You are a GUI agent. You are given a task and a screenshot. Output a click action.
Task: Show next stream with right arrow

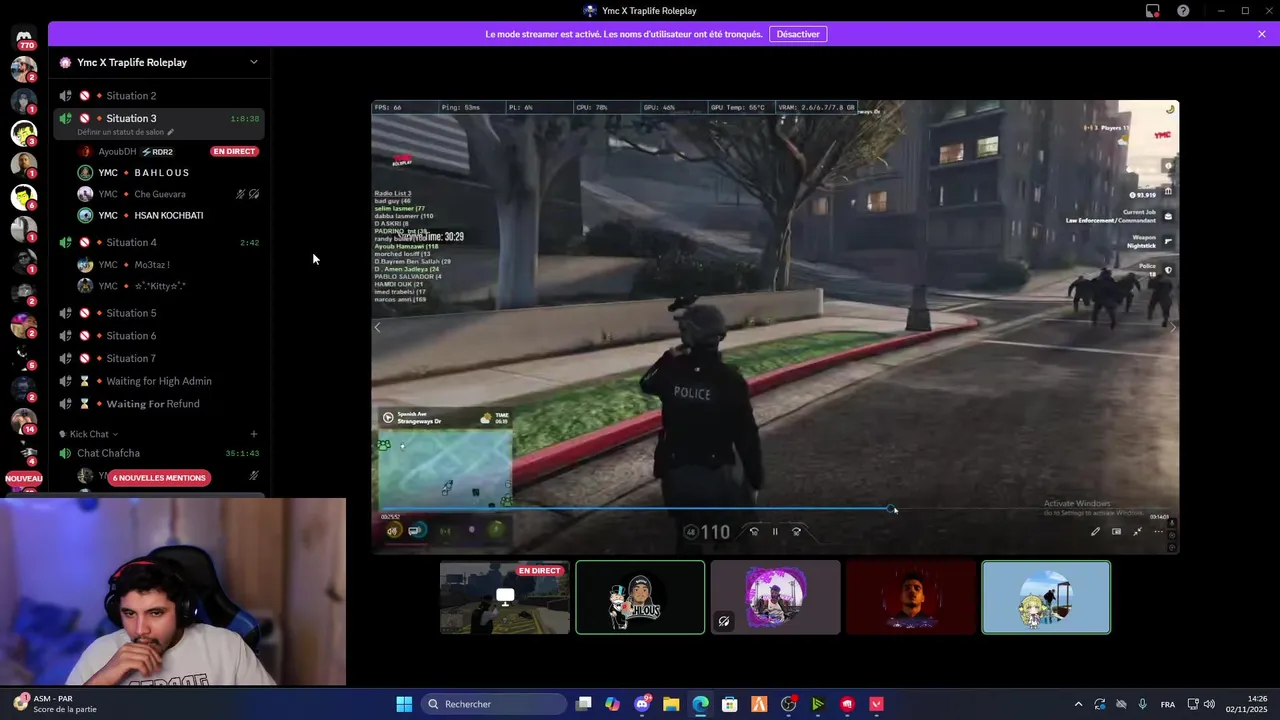pyautogui.click(x=1172, y=327)
